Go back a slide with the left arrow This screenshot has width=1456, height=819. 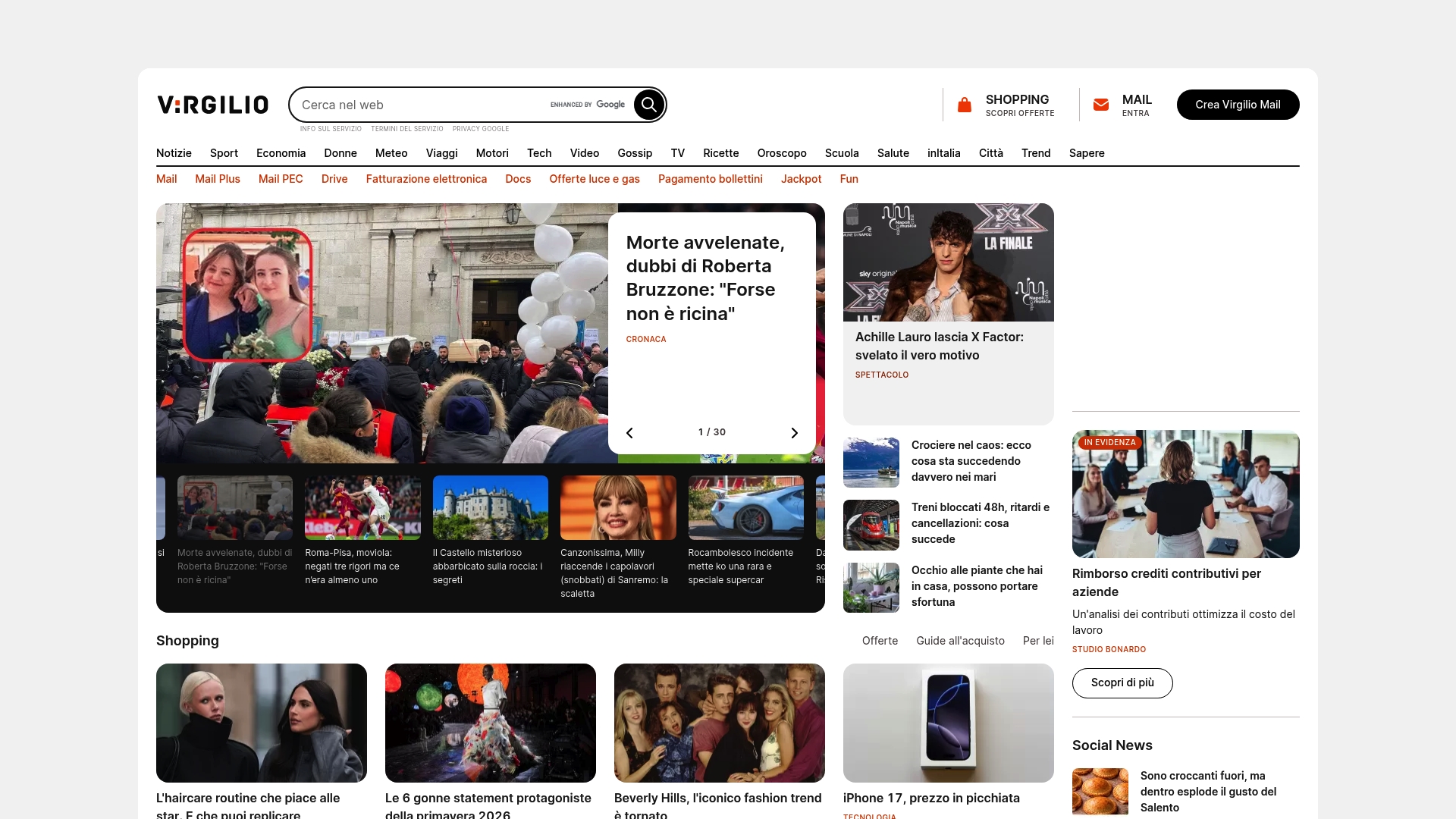pyautogui.click(x=629, y=432)
